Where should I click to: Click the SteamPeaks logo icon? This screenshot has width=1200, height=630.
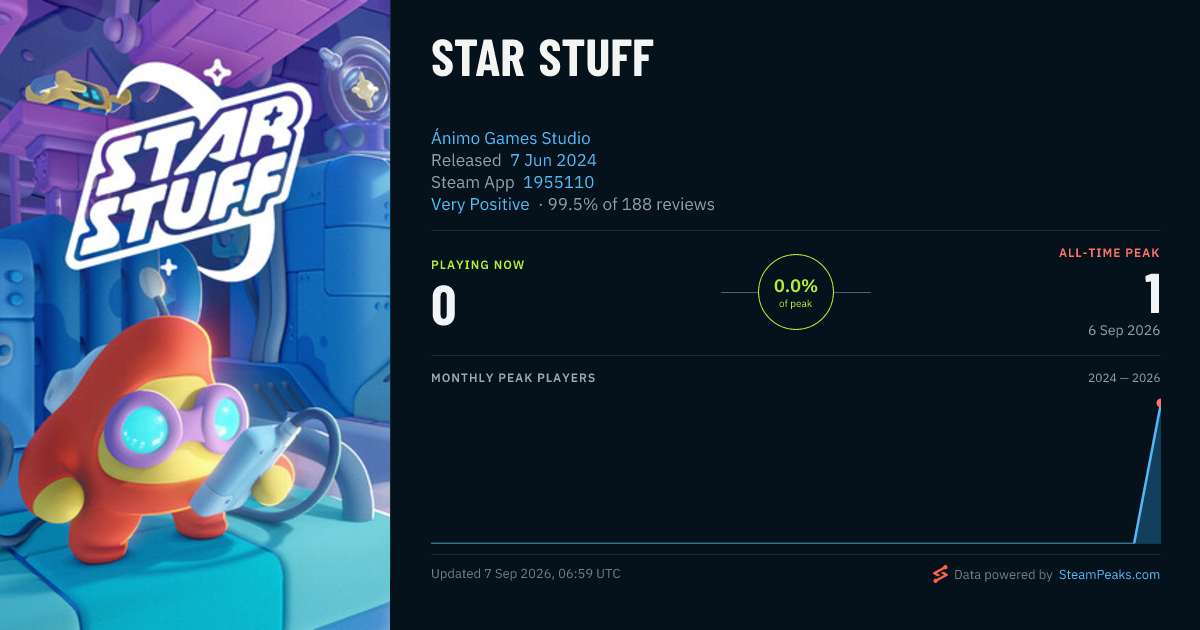coord(940,574)
